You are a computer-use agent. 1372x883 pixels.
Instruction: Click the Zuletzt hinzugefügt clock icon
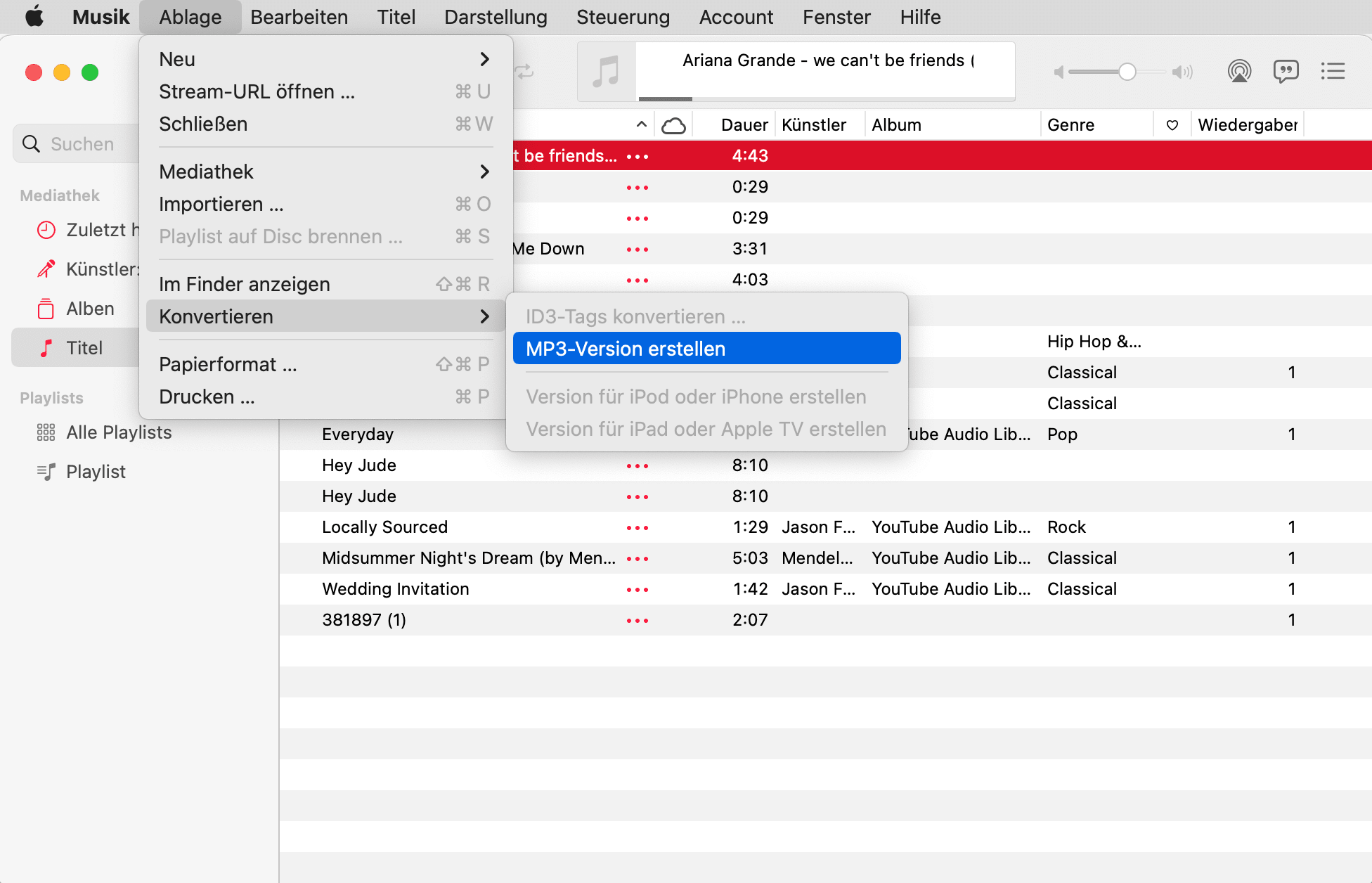click(x=46, y=229)
